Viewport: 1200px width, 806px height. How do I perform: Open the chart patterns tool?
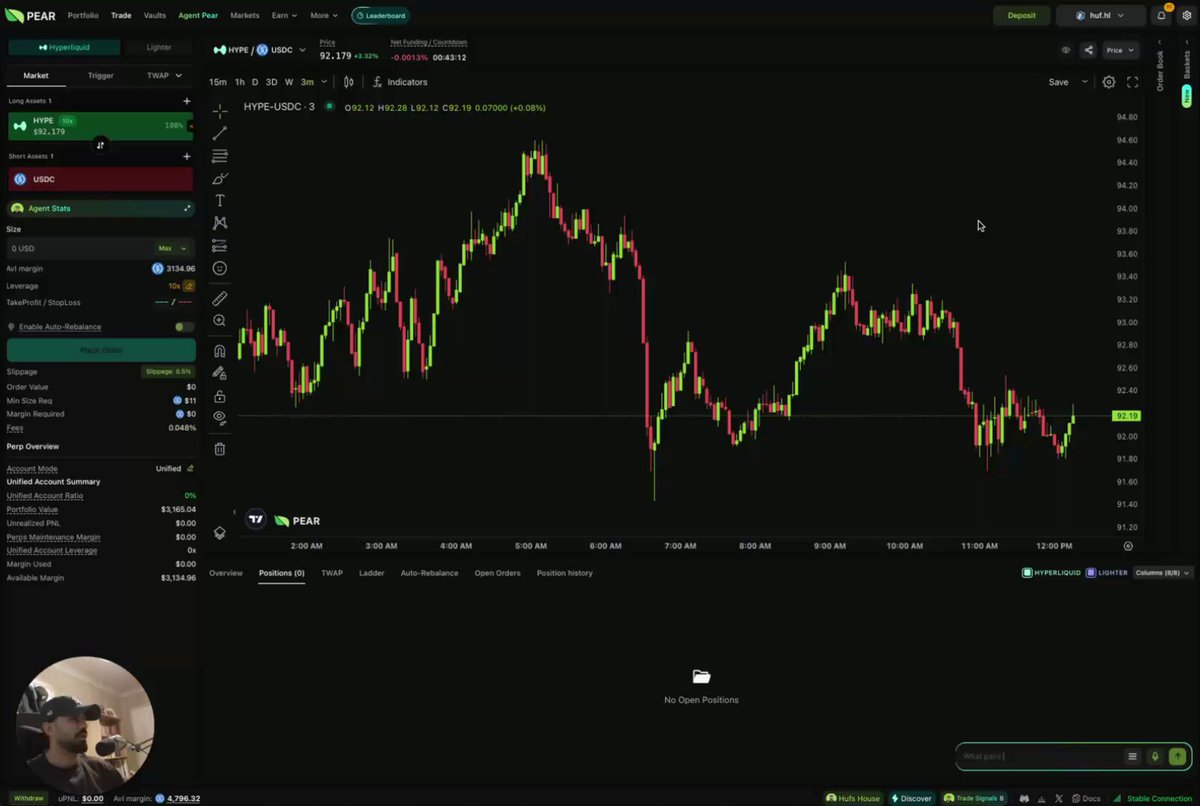click(x=220, y=223)
